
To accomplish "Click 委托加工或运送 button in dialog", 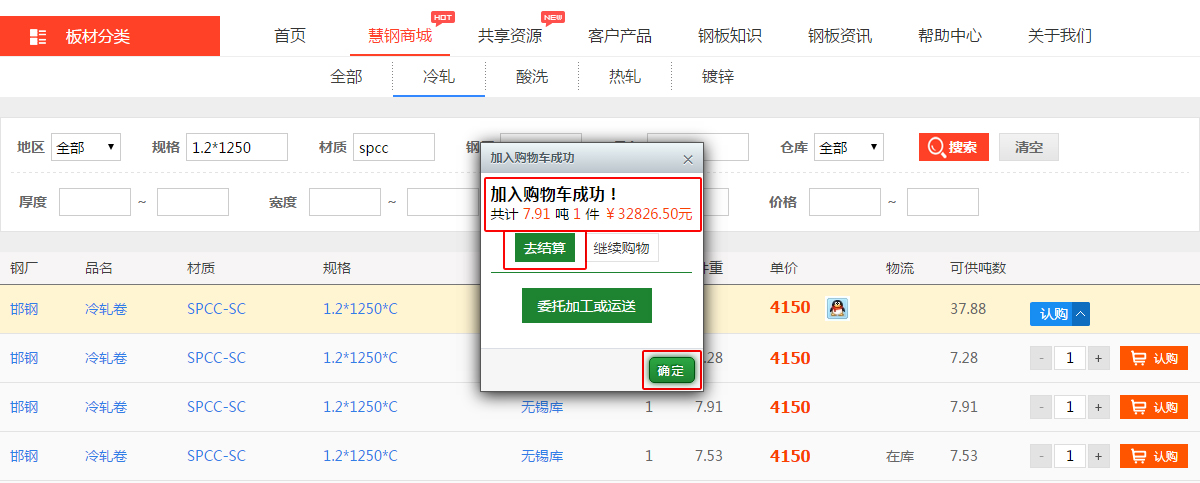I will coord(586,306).
